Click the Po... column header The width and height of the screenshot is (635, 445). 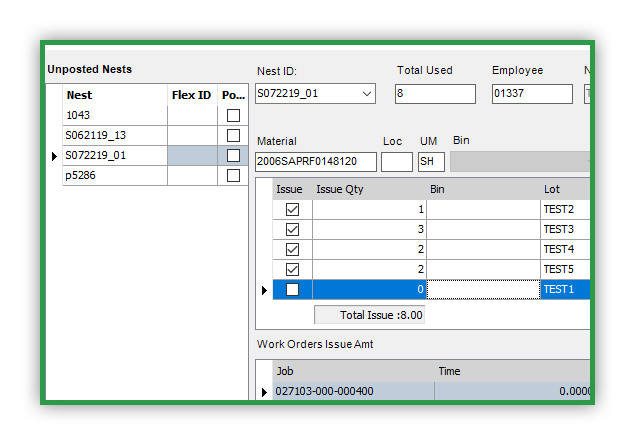[x=233, y=95]
